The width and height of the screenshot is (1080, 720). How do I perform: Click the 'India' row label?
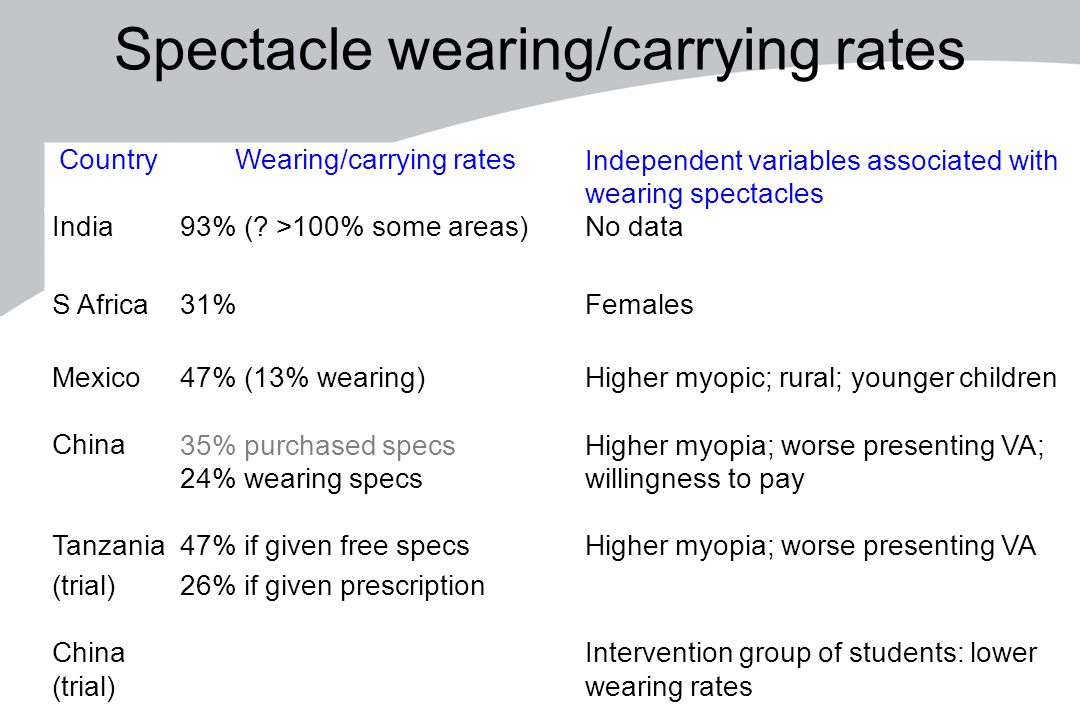(83, 227)
